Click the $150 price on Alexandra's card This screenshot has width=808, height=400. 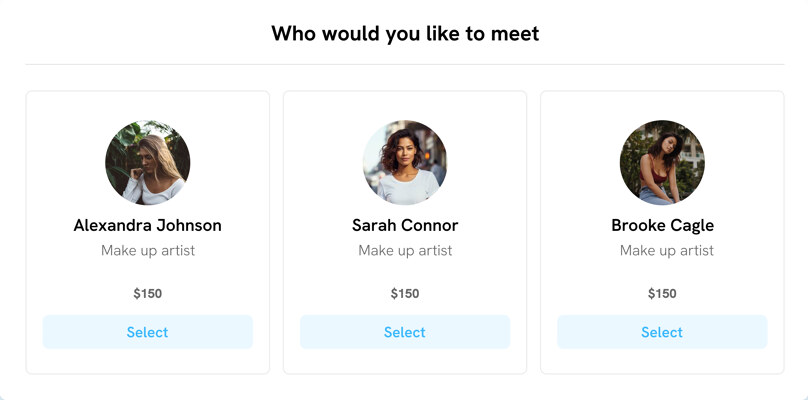click(147, 294)
